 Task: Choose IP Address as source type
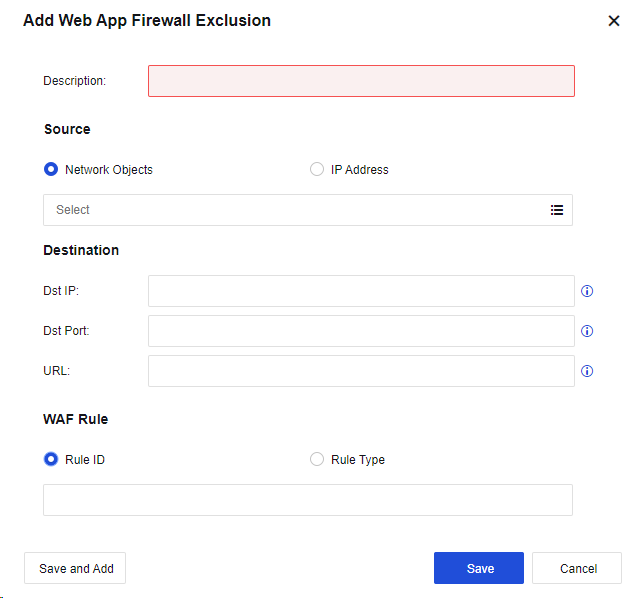tap(317, 170)
